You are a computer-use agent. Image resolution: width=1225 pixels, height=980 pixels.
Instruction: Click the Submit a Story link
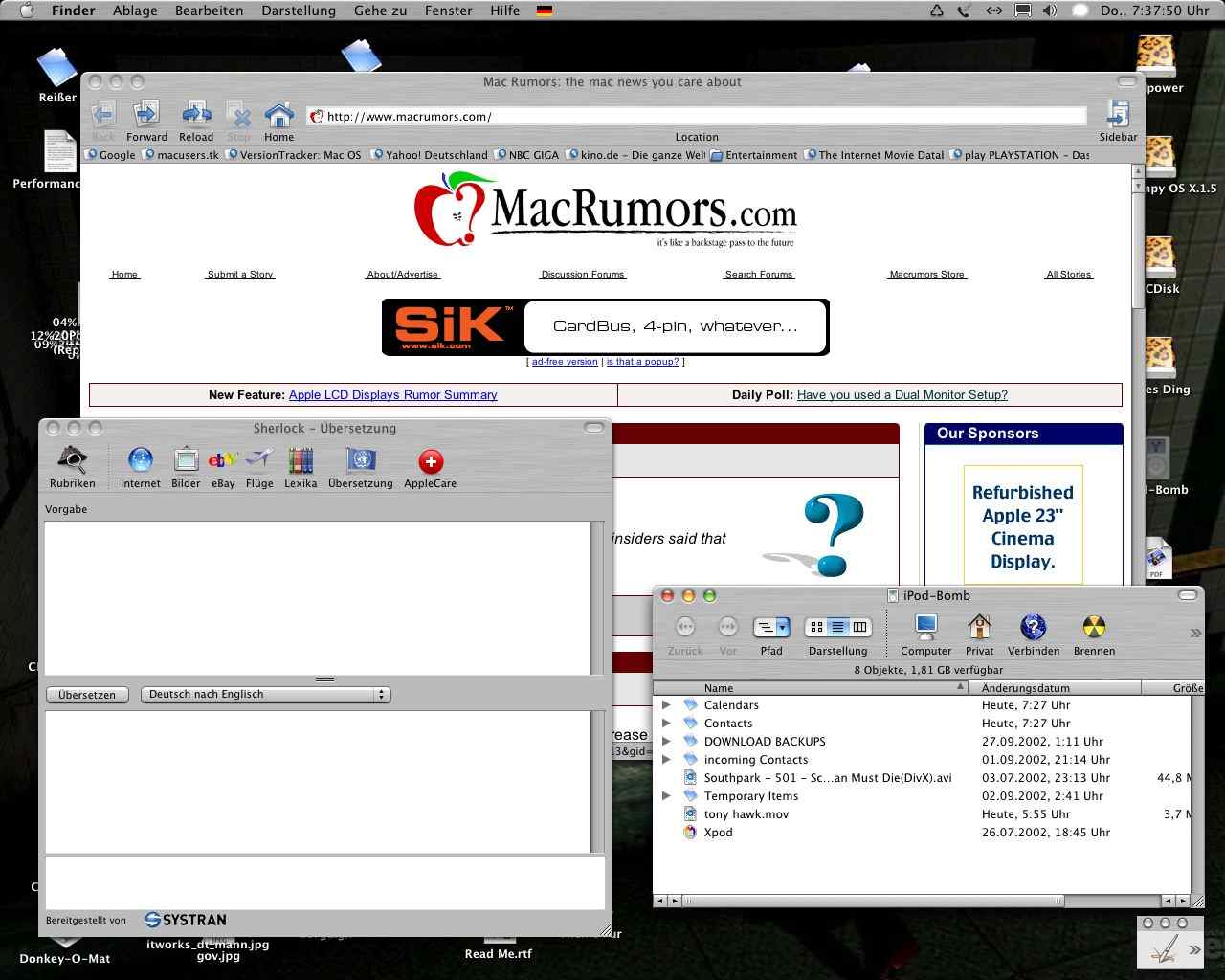(240, 275)
